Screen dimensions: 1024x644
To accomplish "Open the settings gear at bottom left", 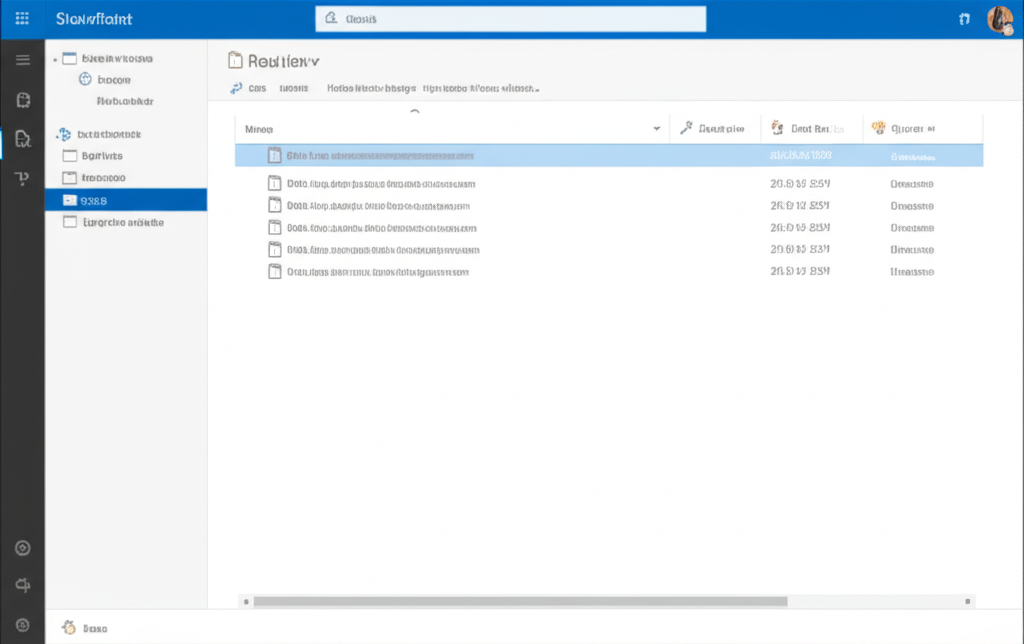I will tap(22, 547).
